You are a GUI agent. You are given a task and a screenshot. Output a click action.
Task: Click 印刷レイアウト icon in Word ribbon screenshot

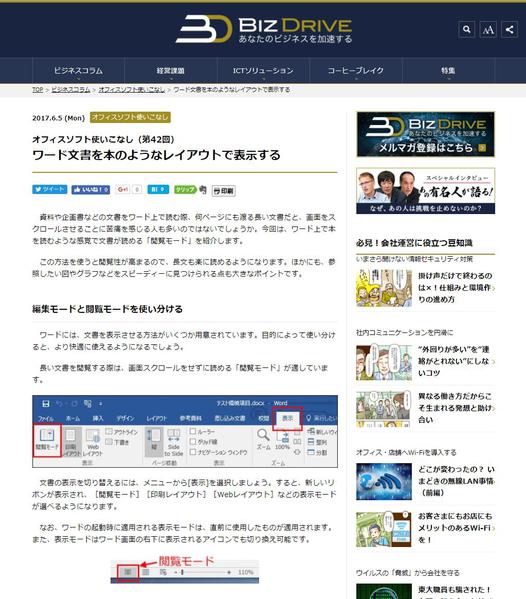[x=71, y=442]
